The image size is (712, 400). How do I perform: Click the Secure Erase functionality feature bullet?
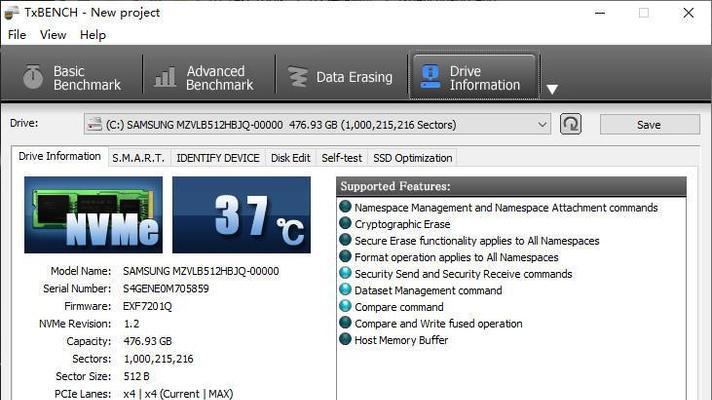345,240
